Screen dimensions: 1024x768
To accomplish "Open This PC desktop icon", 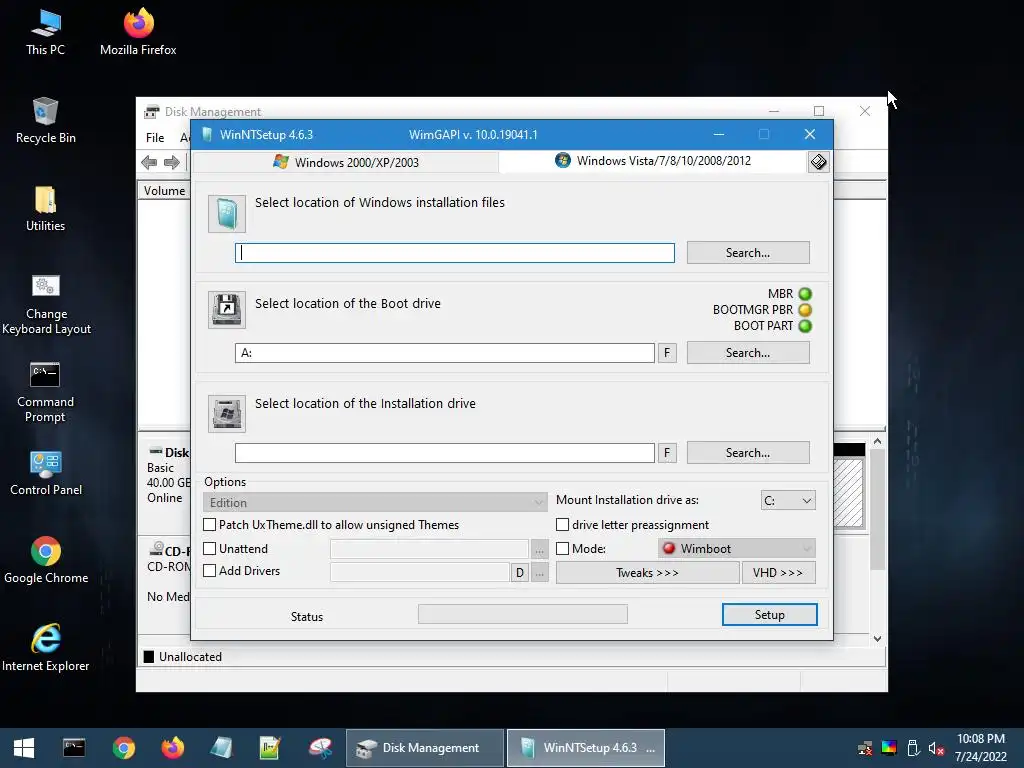I will 45,33.
